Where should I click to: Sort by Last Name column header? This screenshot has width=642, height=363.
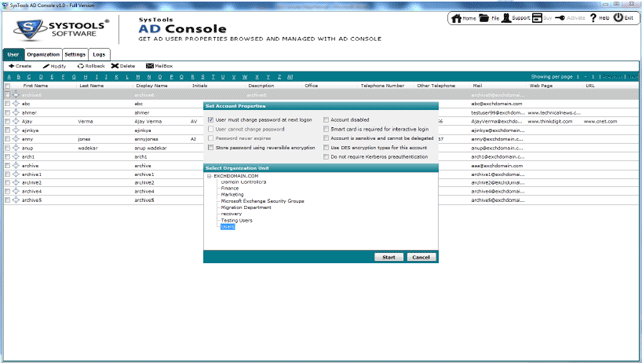pyautogui.click(x=91, y=86)
